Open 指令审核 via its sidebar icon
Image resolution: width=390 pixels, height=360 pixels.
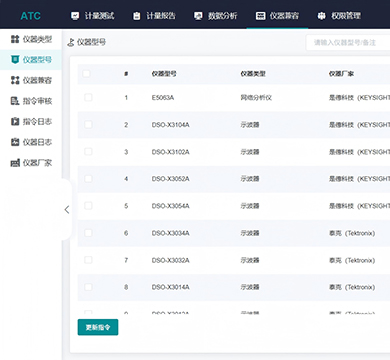pyautogui.click(x=15, y=101)
